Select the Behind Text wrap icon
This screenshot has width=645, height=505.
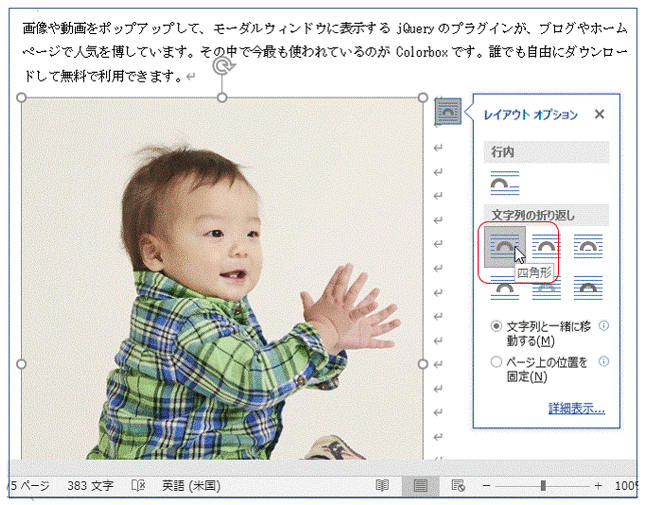click(x=546, y=289)
